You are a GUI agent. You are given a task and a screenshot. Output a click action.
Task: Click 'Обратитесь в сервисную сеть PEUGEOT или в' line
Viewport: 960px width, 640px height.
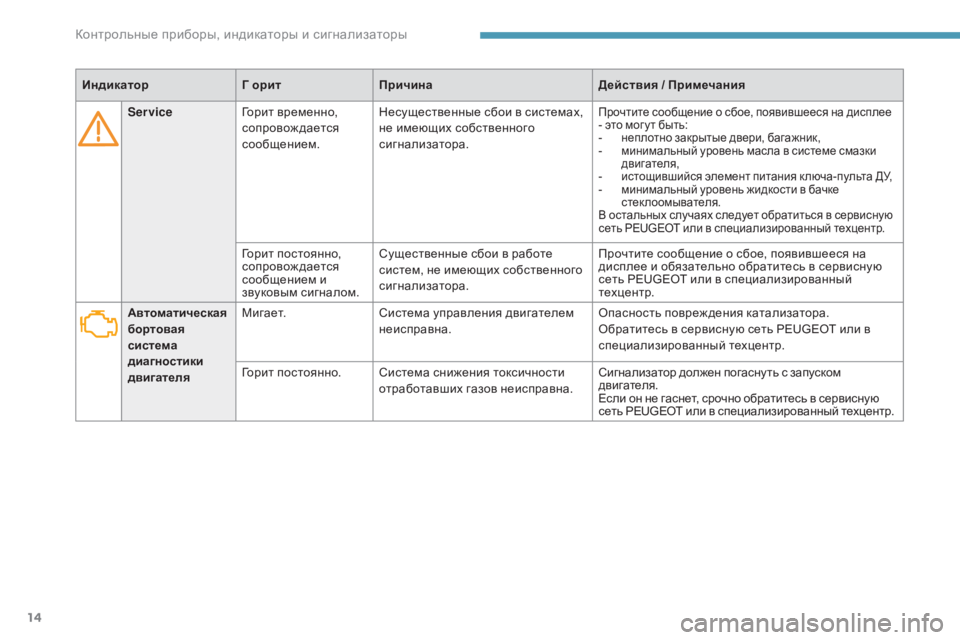(734, 329)
